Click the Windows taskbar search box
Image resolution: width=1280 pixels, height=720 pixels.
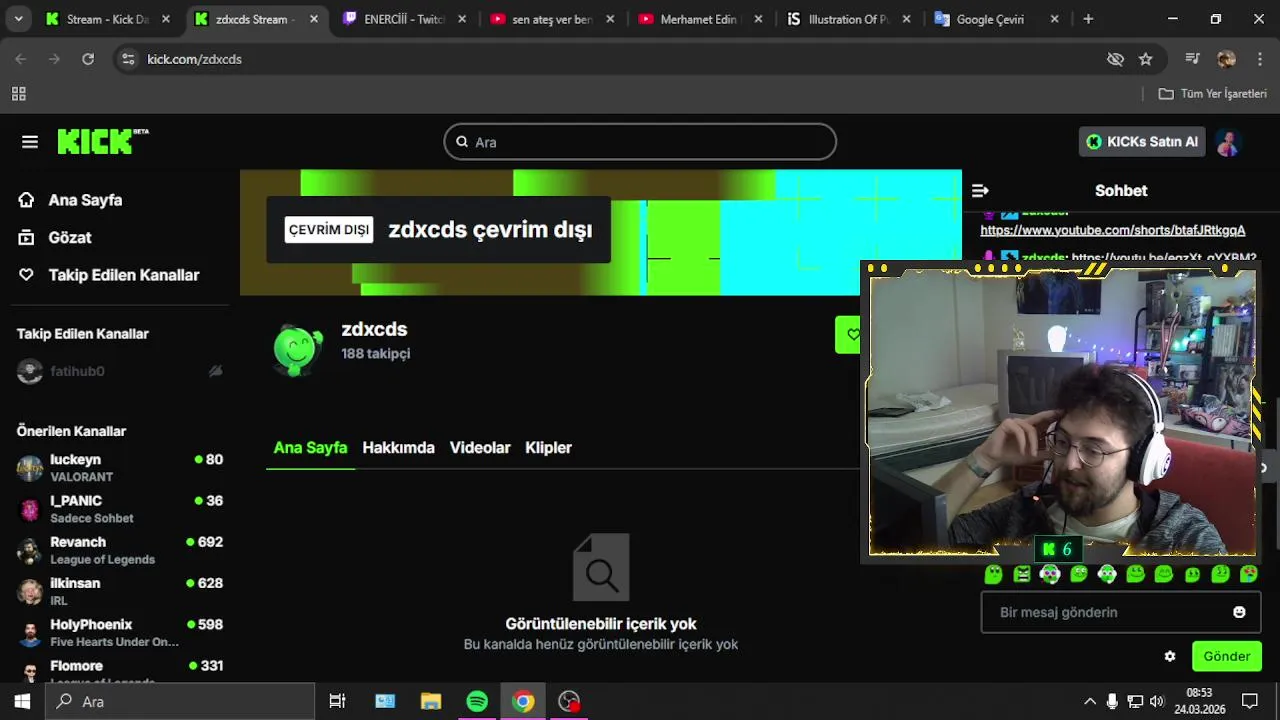tap(180, 701)
